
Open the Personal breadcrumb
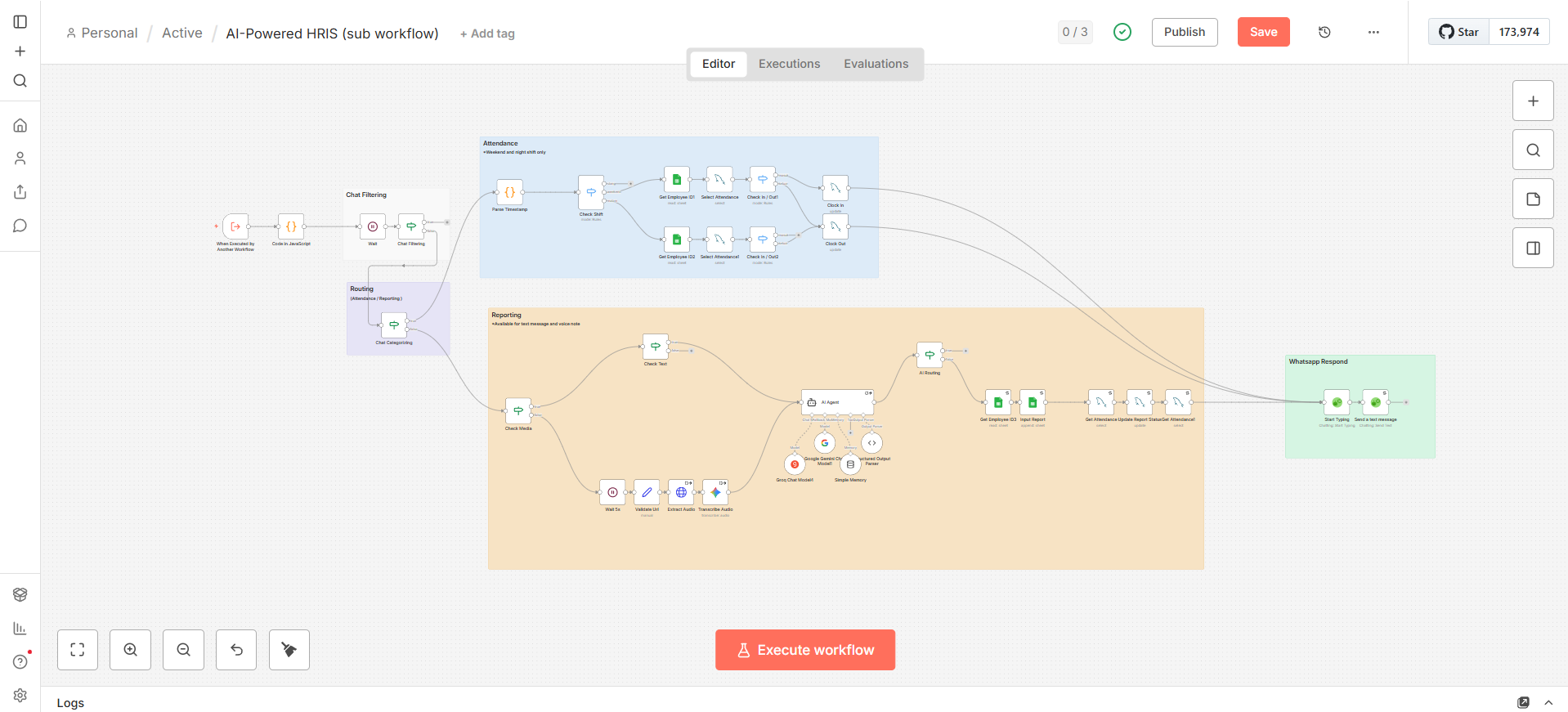pos(102,33)
